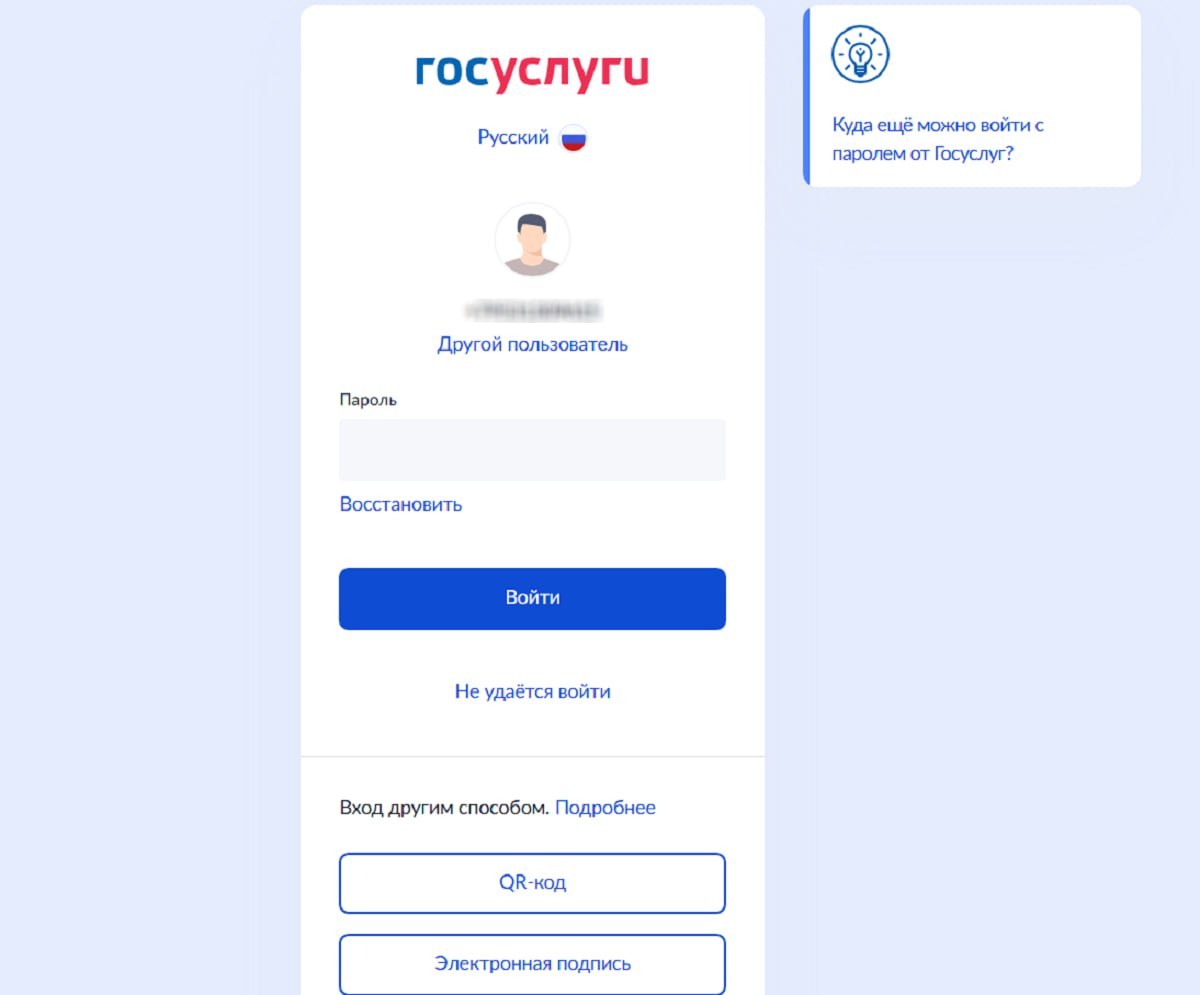Choose QR-код login method
Image resolution: width=1200 pixels, height=995 pixels.
coord(532,883)
